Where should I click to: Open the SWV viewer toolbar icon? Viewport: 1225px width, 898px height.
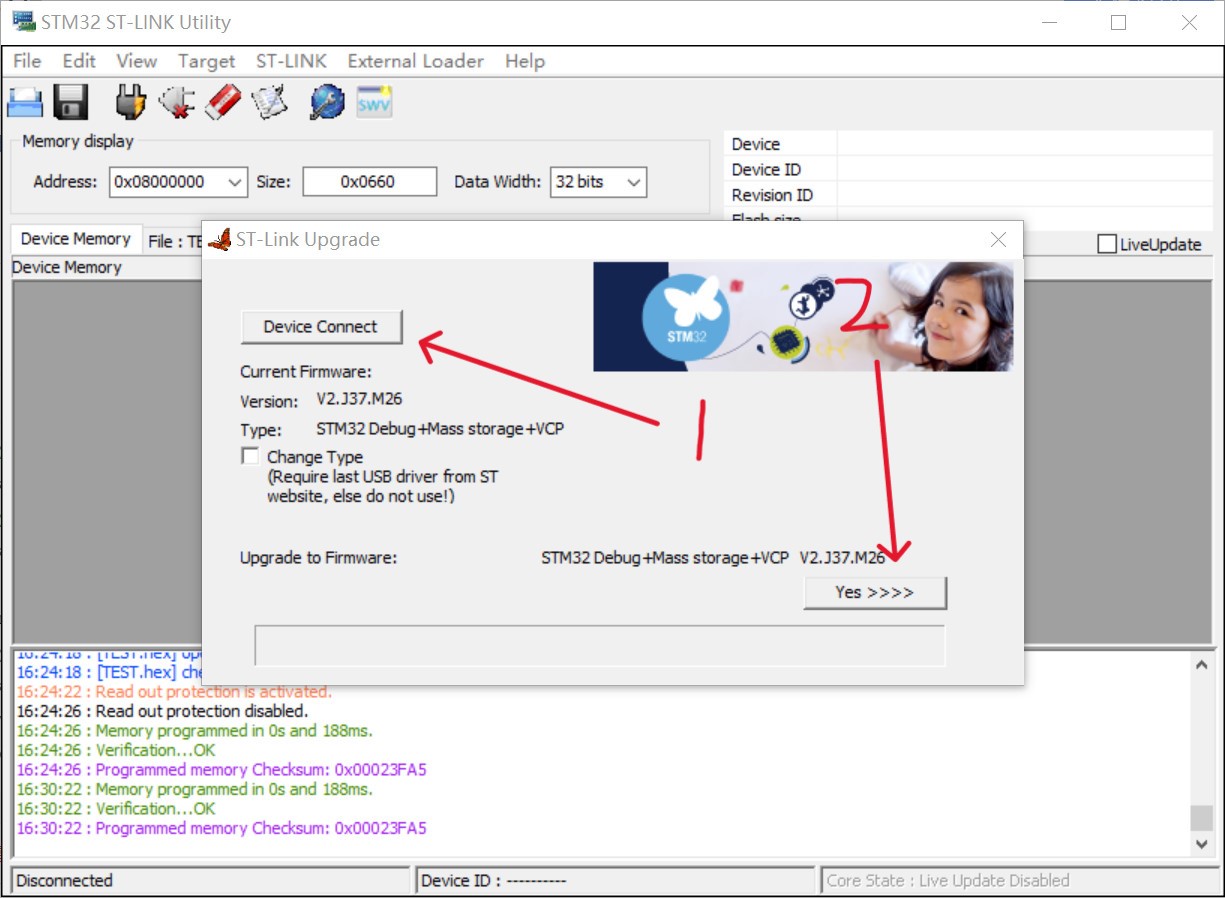pos(374,101)
